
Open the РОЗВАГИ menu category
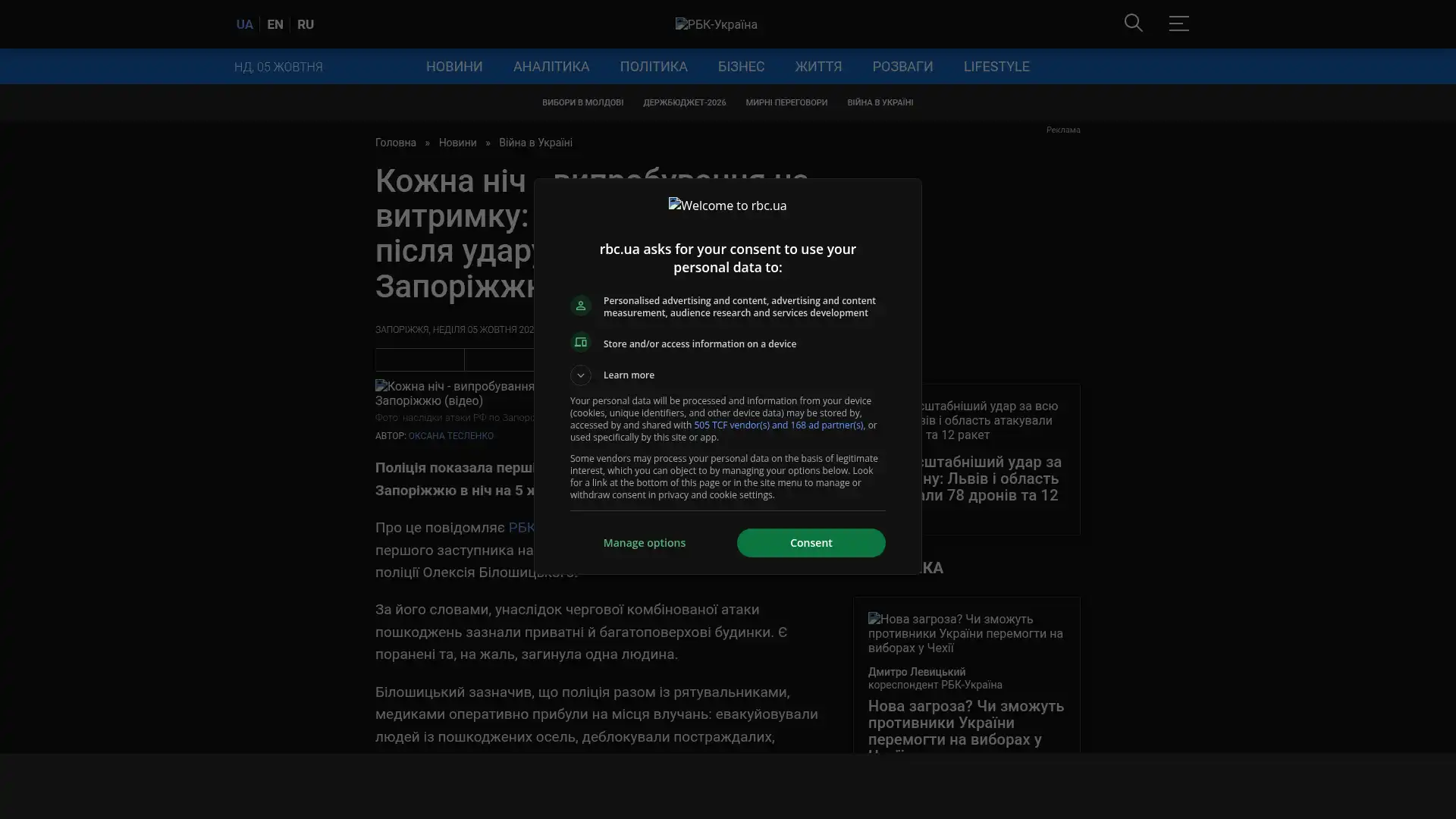tap(902, 67)
